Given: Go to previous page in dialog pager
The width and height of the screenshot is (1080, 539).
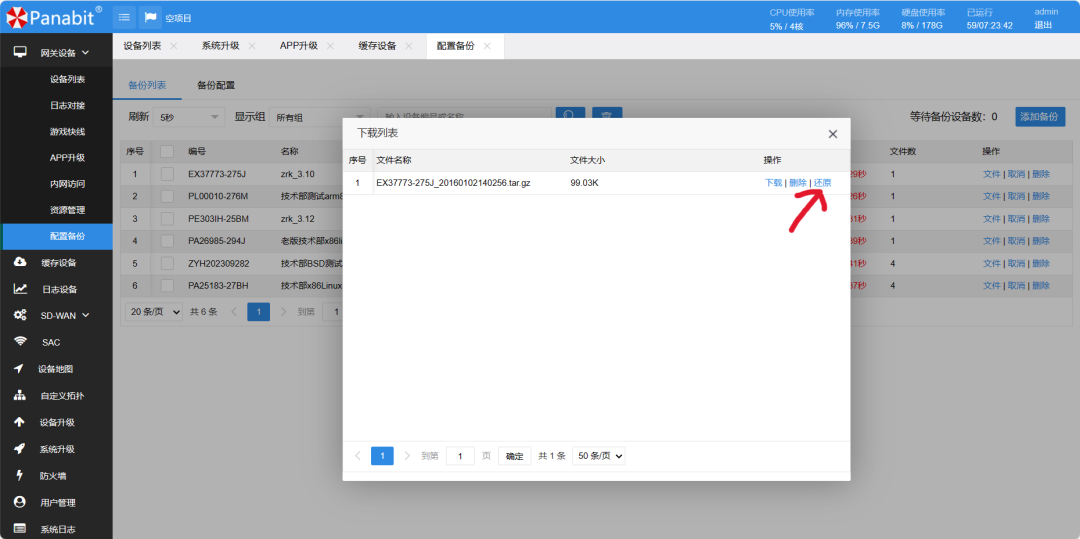Looking at the screenshot, I should 357,456.
